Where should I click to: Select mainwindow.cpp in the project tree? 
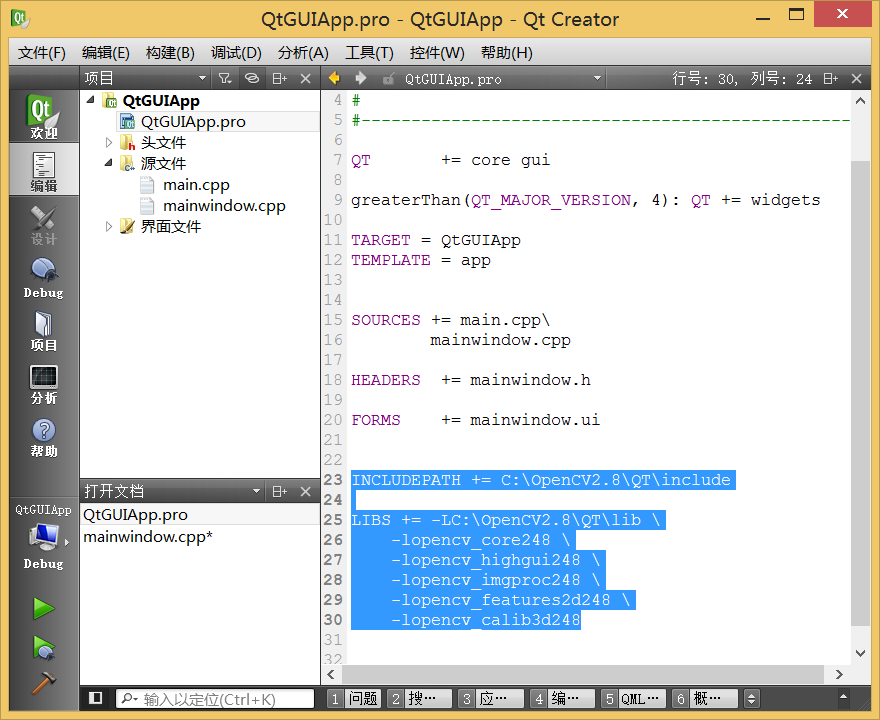[224, 206]
